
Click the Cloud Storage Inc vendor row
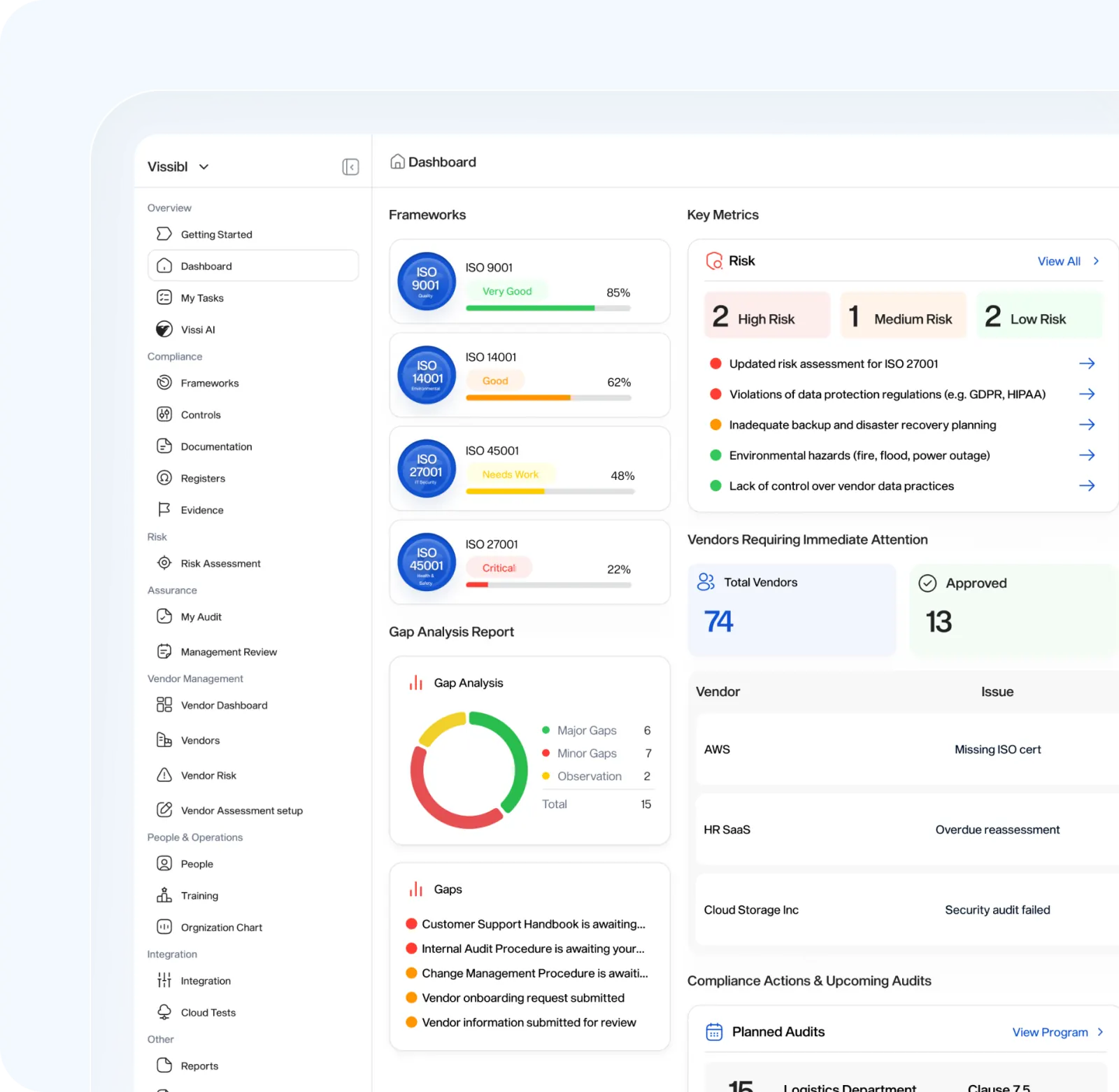(907, 909)
